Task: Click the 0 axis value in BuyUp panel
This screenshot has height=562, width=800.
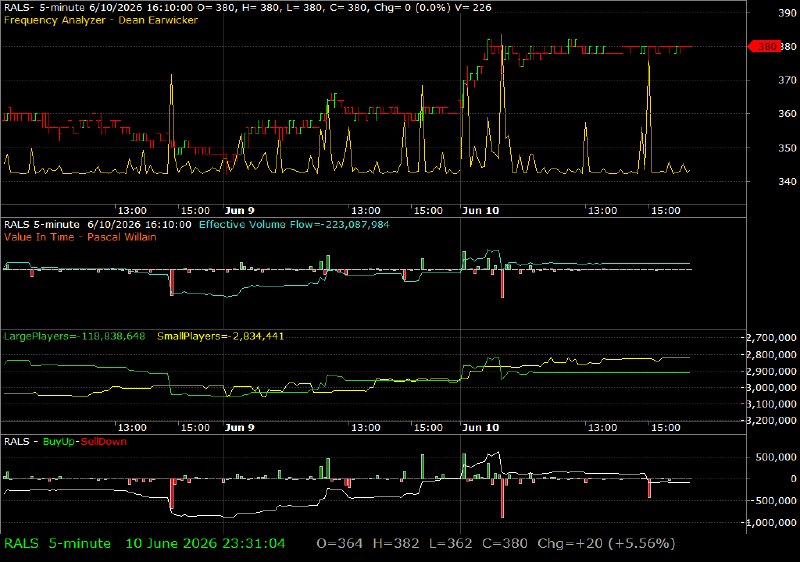Action: pos(793,479)
